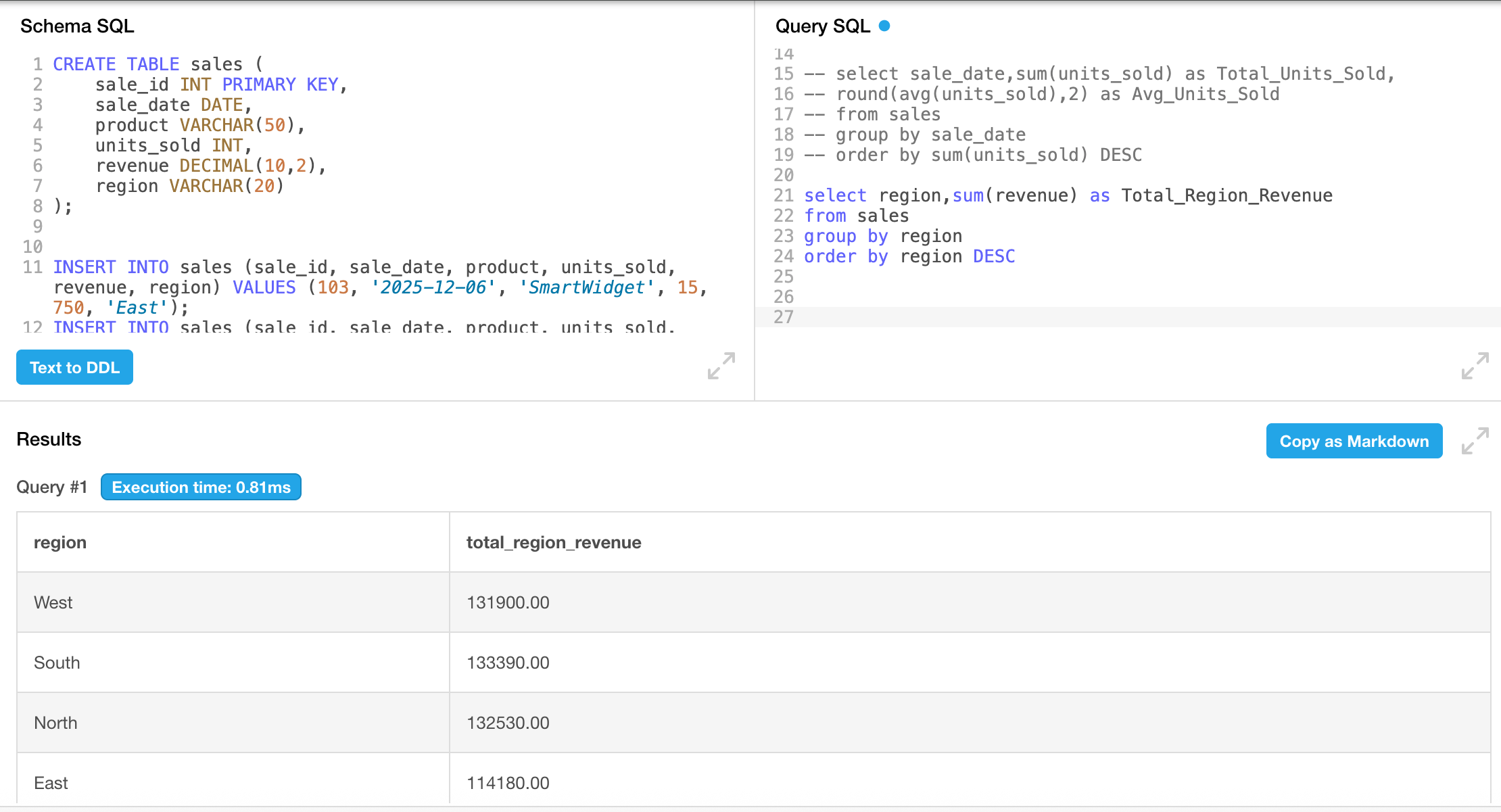Expand the Schema SQL panel to fullscreen
The height and width of the screenshot is (812, 1501).
pos(720,367)
